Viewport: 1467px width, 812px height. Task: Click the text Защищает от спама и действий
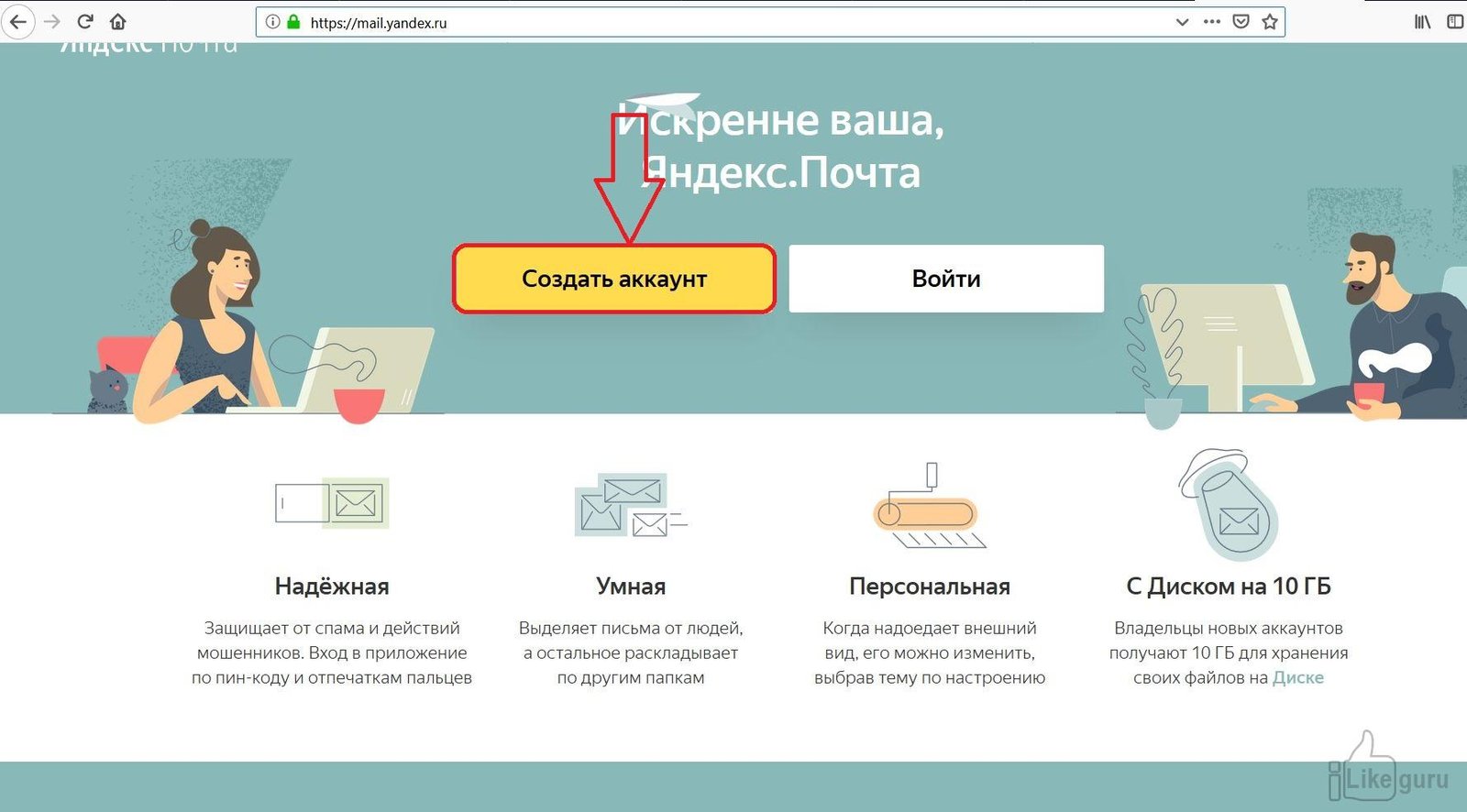coord(332,629)
